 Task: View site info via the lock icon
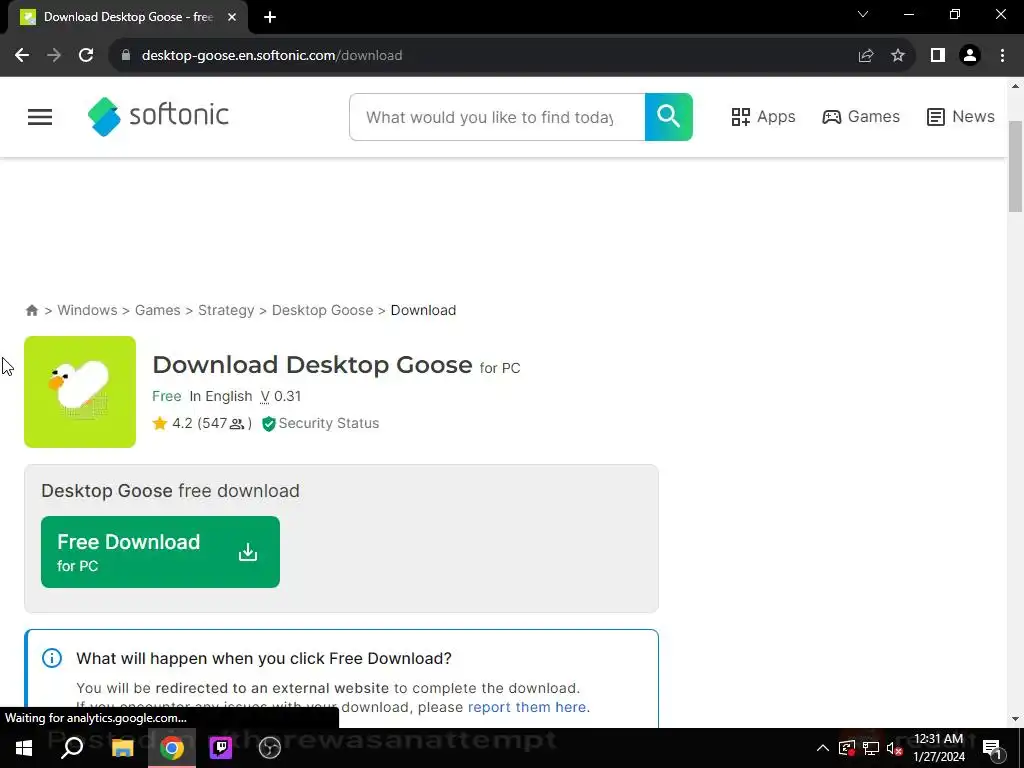click(x=126, y=56)
